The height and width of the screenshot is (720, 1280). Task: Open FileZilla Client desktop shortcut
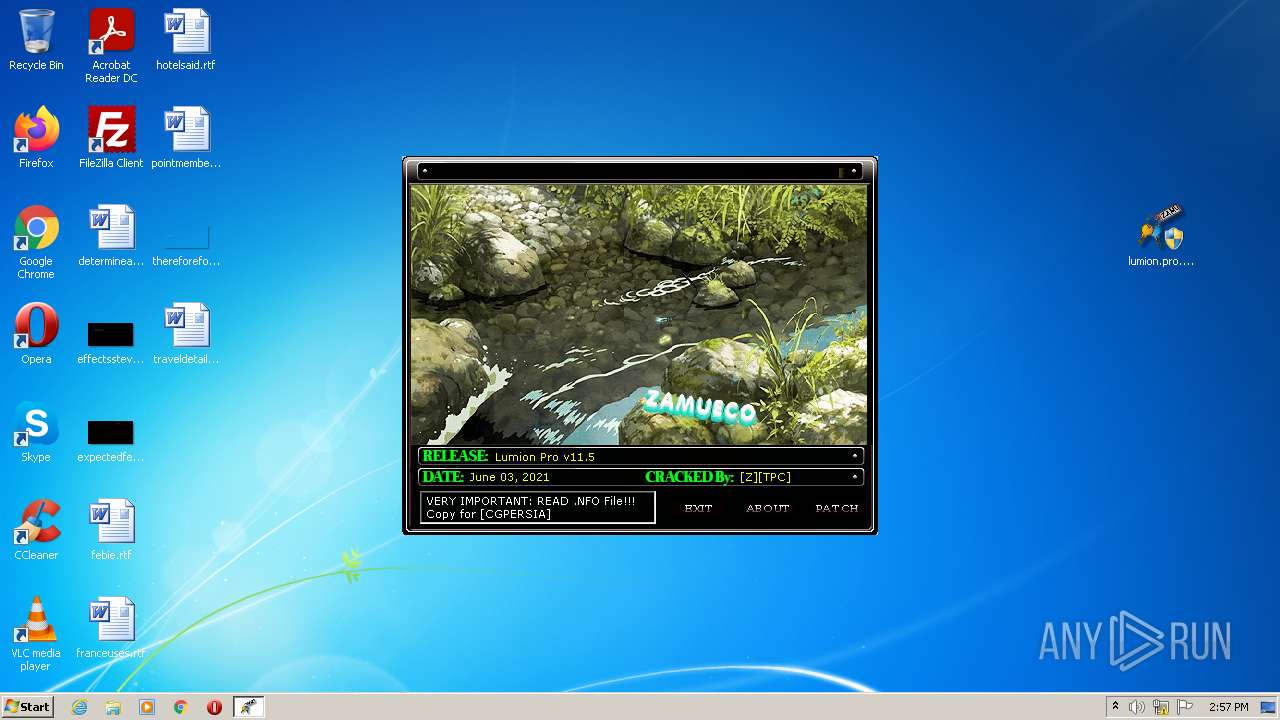[x=111, y=138]
